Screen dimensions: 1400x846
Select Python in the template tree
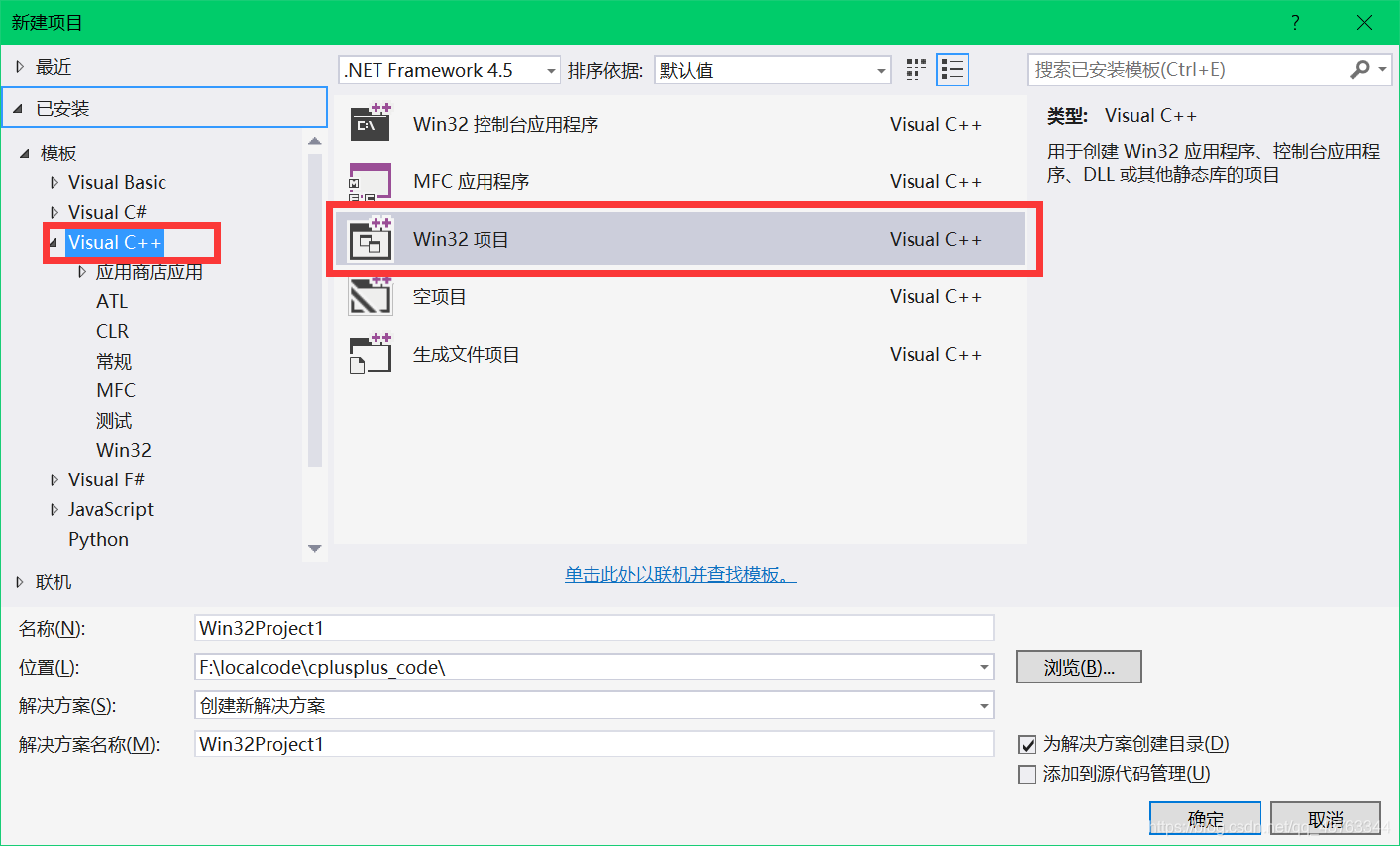(x=98, y=539)
